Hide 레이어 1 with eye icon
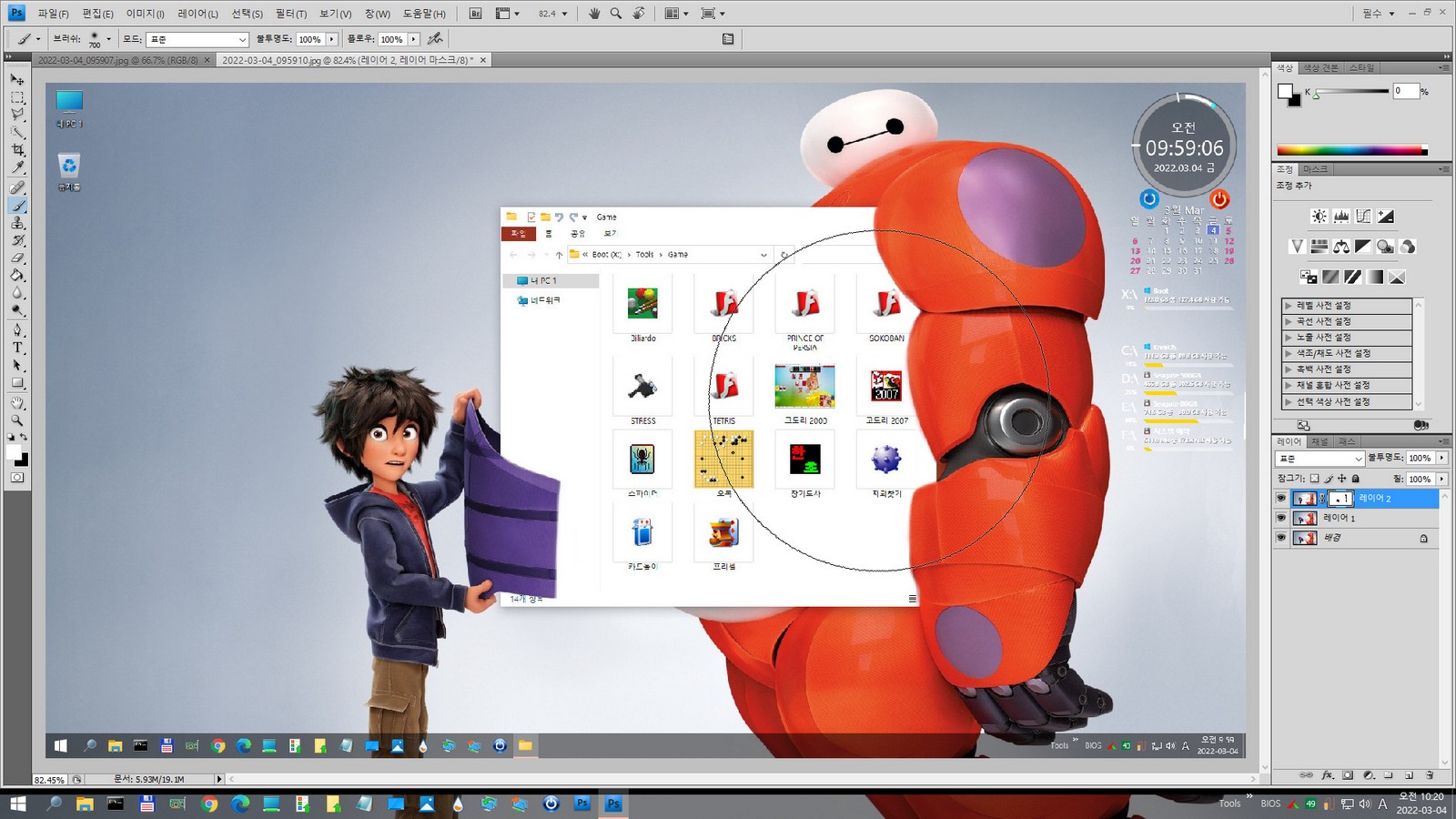This screenshot has height=819, width=1456. point(1281,518)
